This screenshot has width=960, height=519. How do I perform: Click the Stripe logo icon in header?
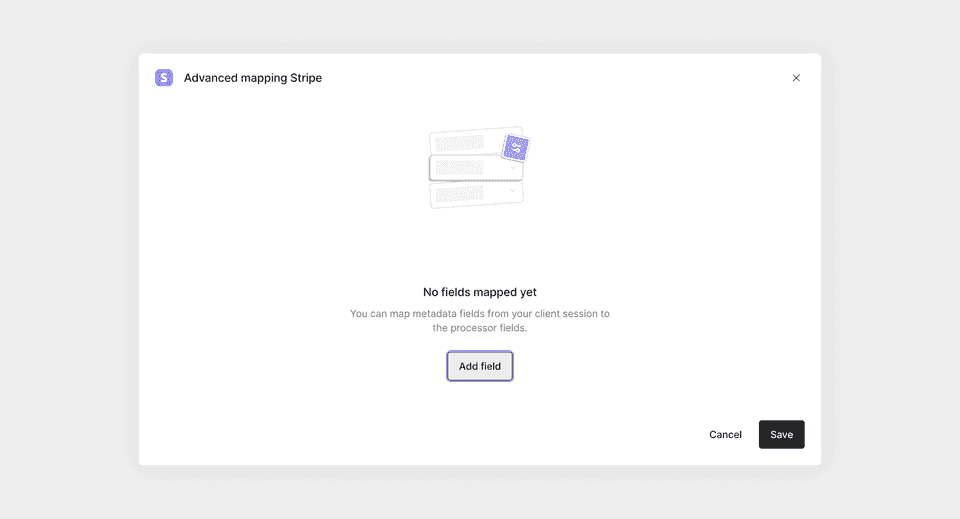(163, 78)
